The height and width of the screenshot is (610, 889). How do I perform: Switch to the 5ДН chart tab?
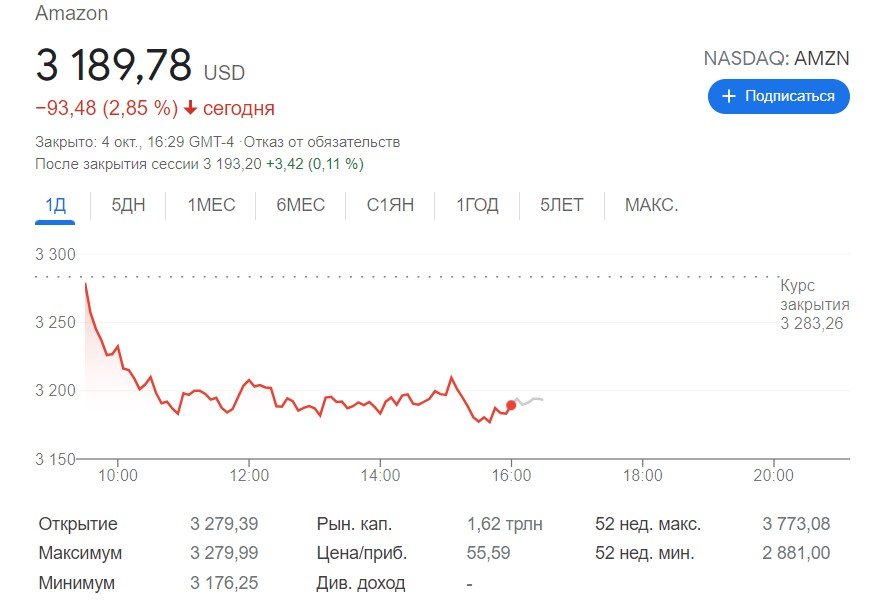[128, 206]
